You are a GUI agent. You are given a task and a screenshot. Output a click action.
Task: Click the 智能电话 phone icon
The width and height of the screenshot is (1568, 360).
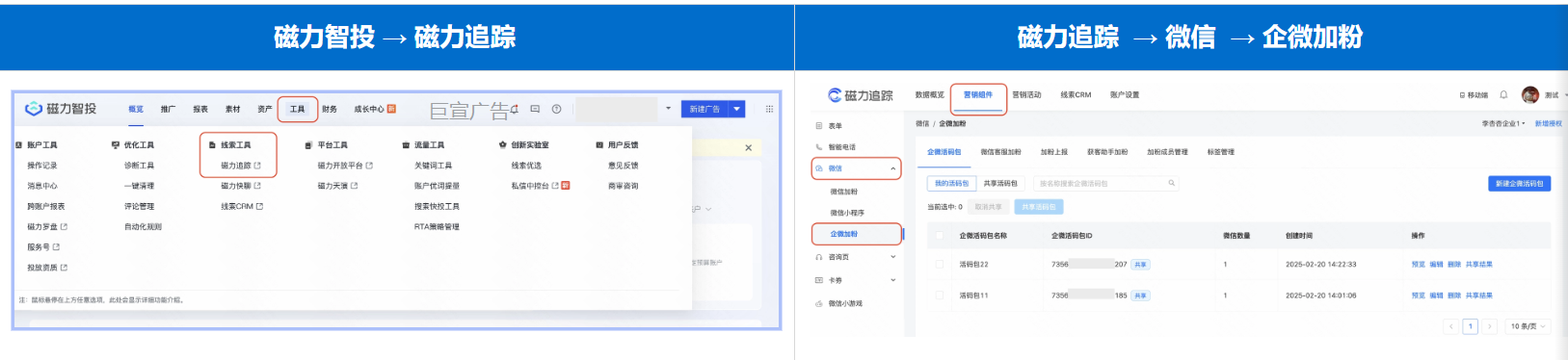click(x=819, y=147)
